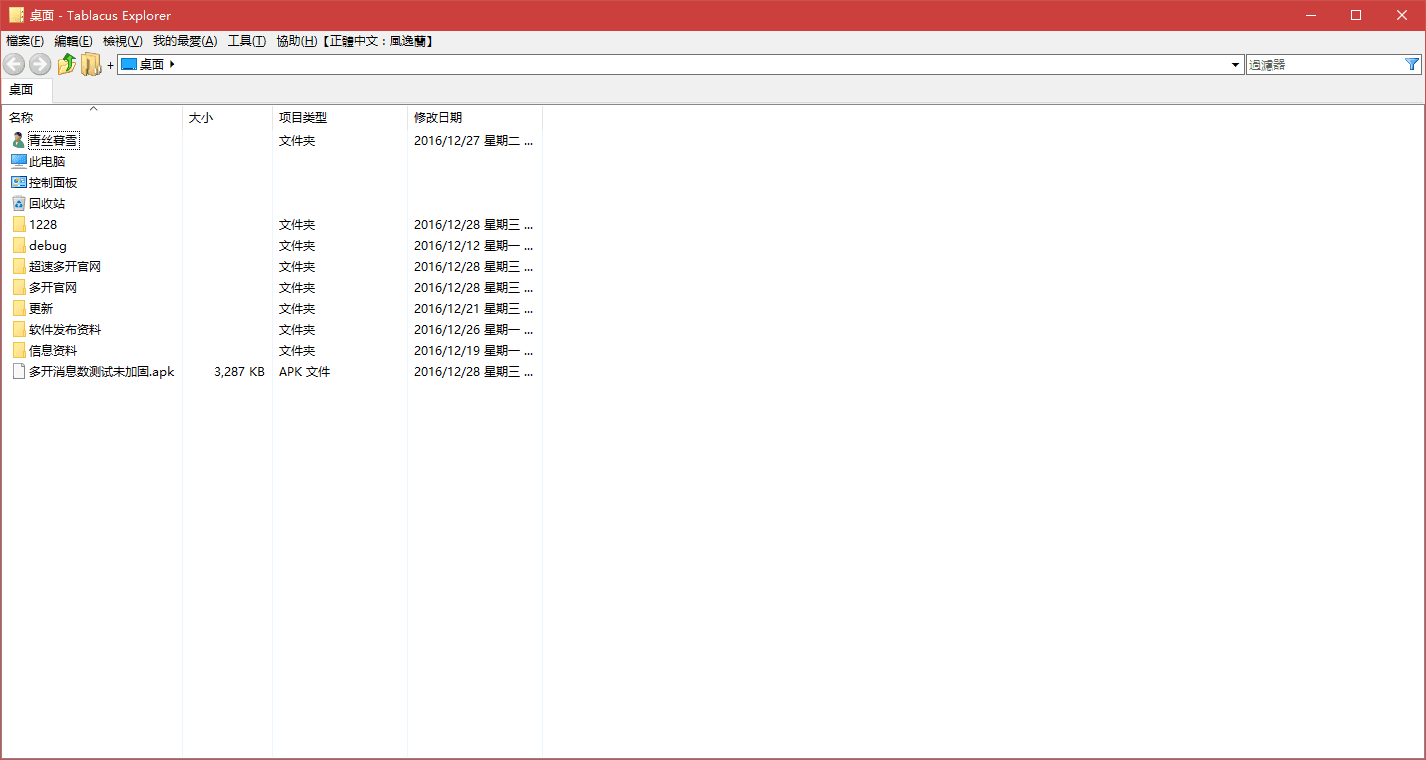The height and width of the screenshot is (760, 1426).
Task: Open 控制面板 by clicking its icon
Action: point(19,181)
